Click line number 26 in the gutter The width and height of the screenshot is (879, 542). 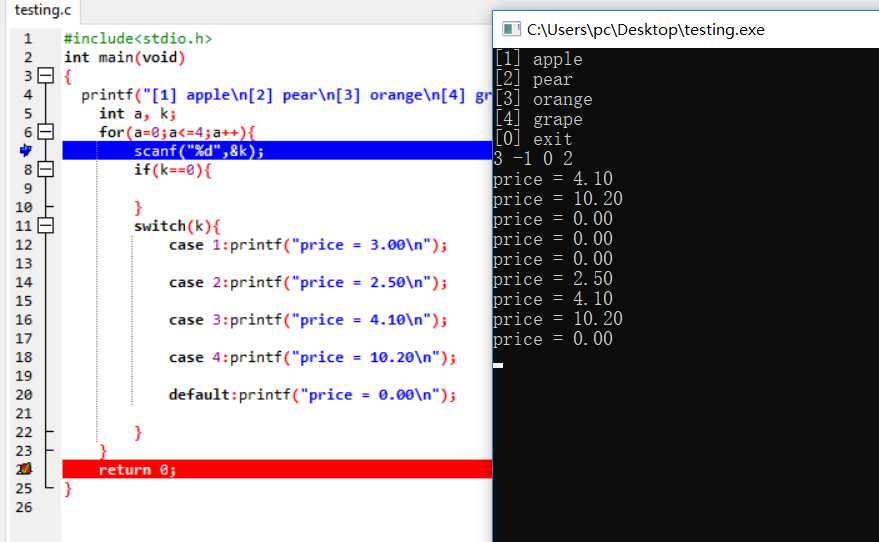coord(24,507)
